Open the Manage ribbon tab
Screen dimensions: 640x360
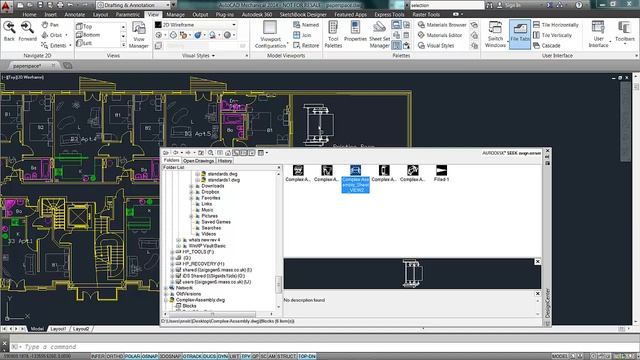click(176, 14)
